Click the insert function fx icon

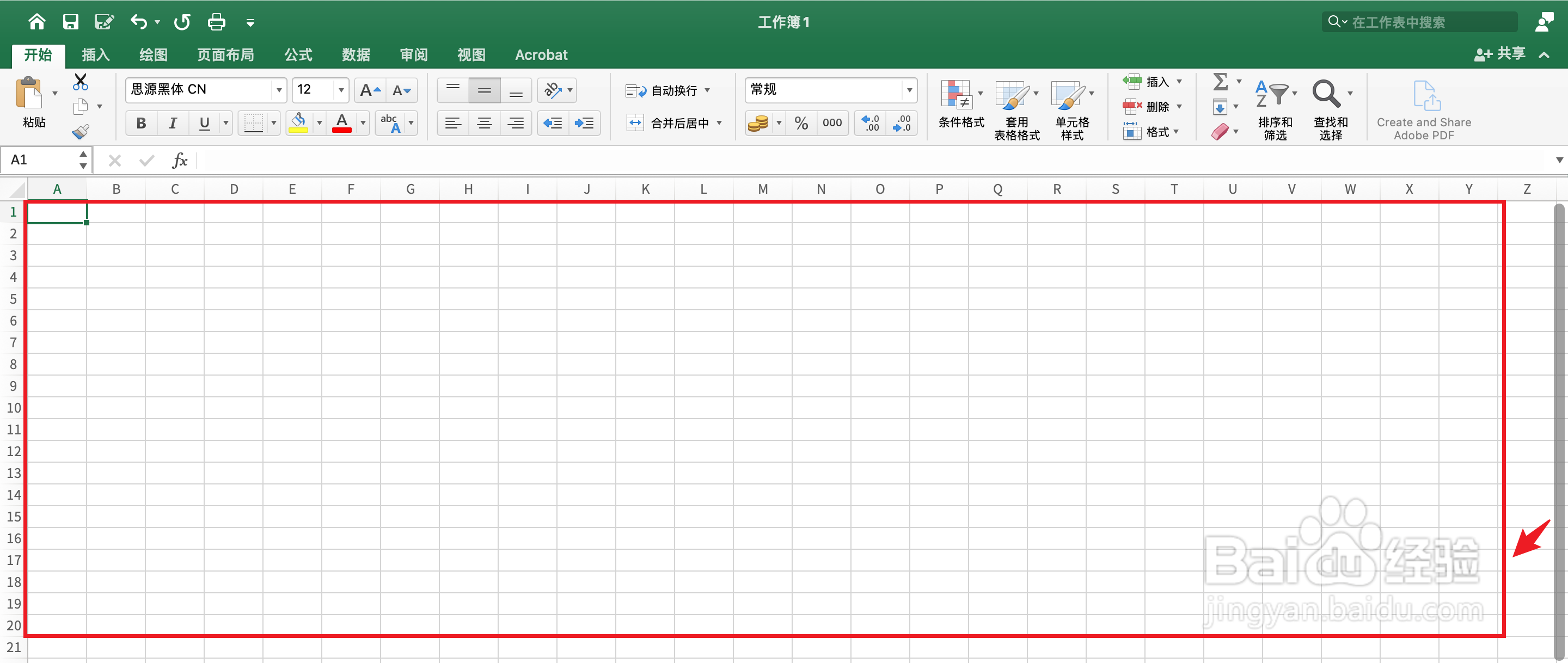tap(180, 161)
